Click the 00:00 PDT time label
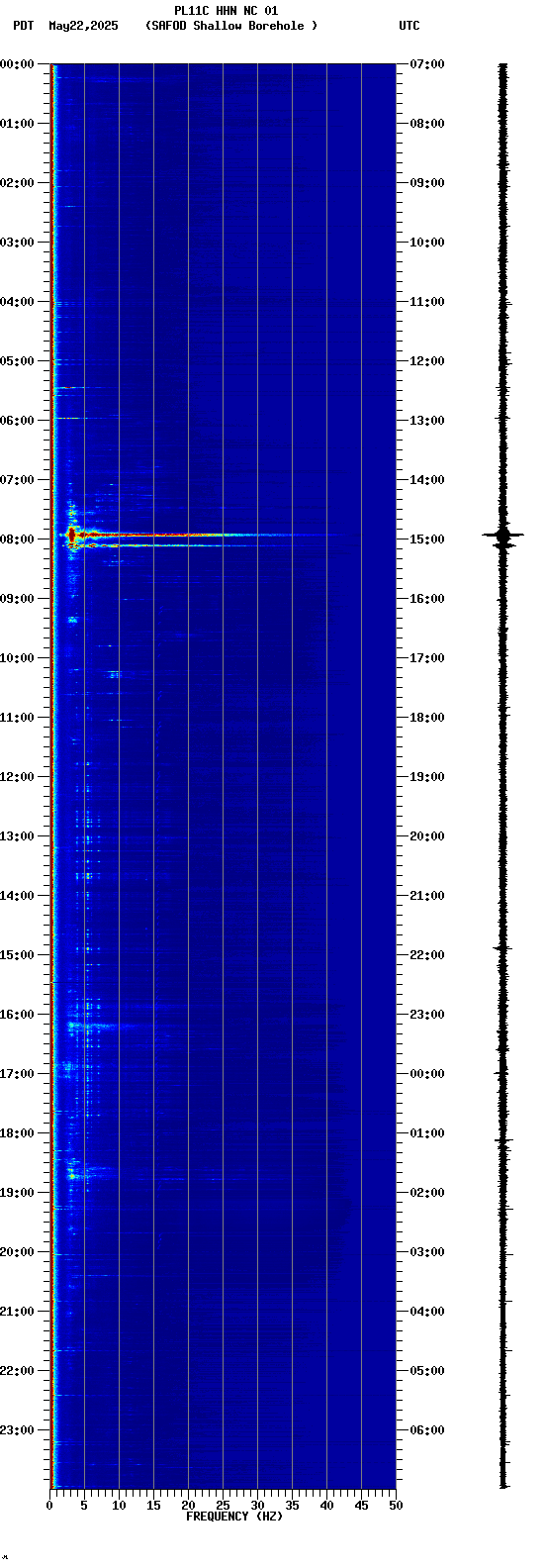Viewport: 546px width, 1568px height. (x=17, y=64)
